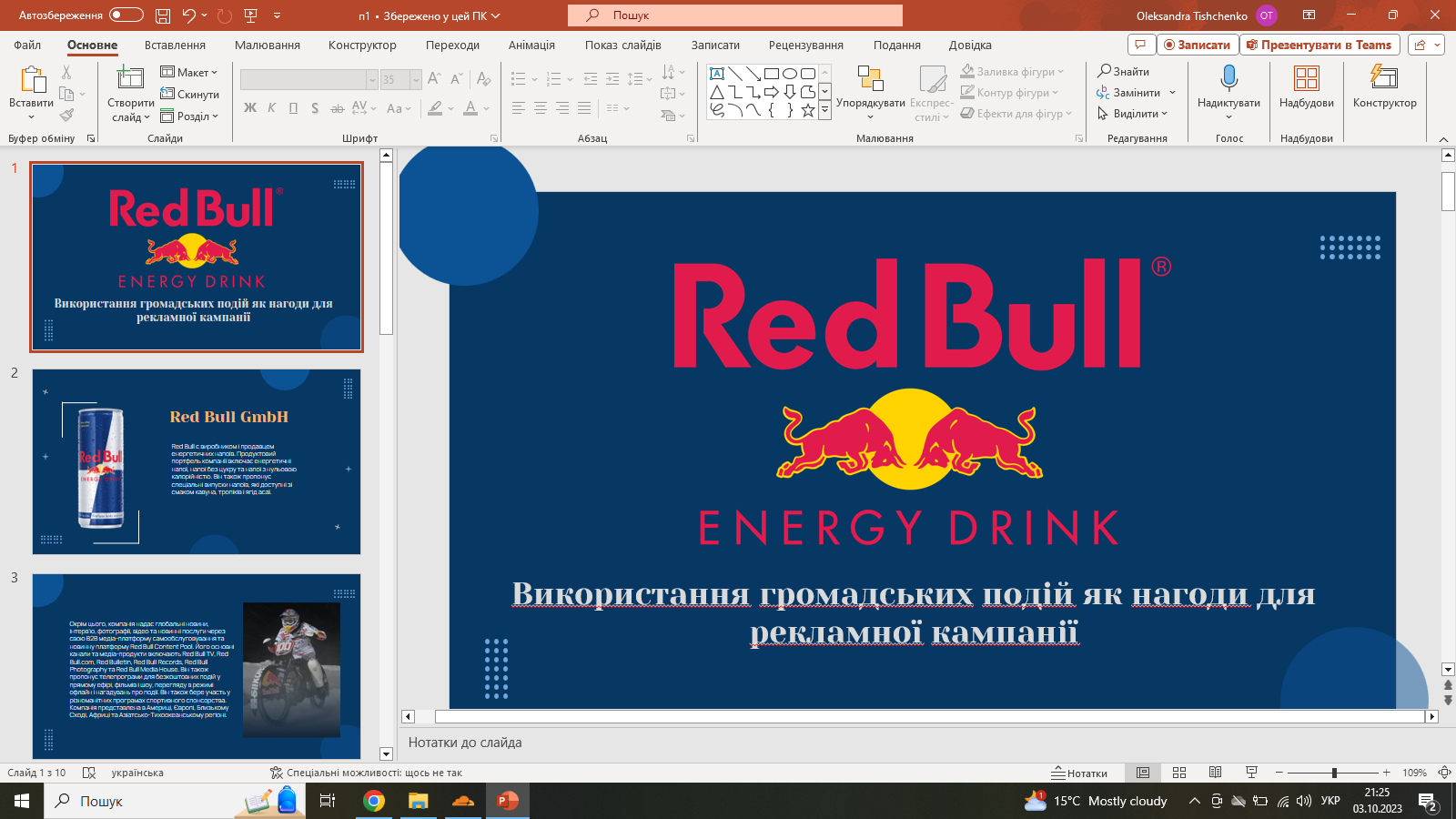This screenshot has height=819, width=1456.
Task: Decrease the list indent level
Action: tap(591, 79)
